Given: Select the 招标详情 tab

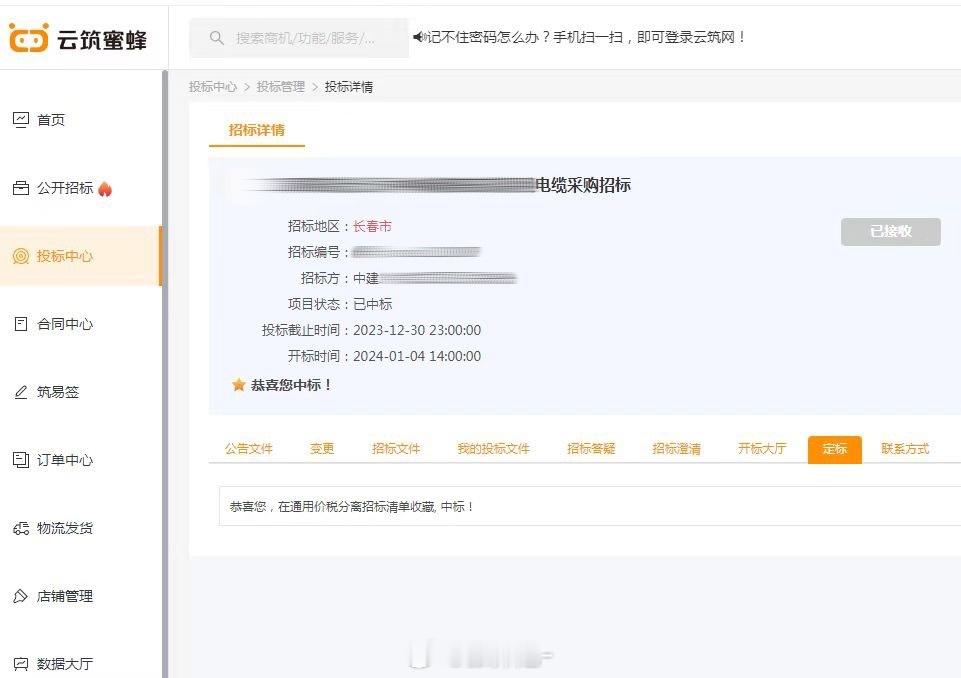Looking at the screenshot, I should [x=257, y=130].
